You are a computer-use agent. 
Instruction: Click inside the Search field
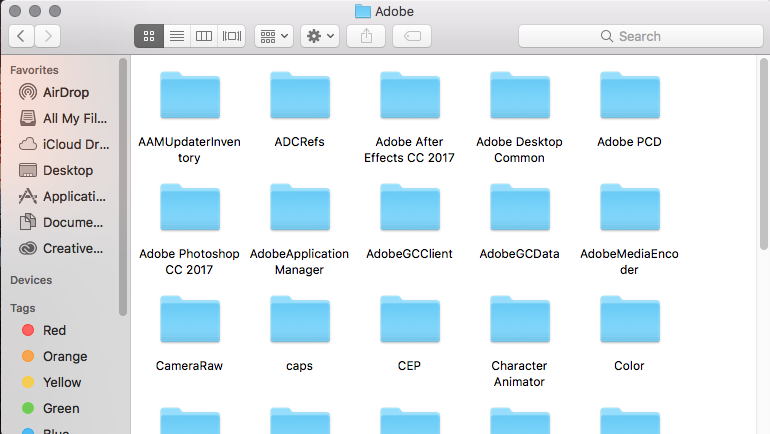tap(641, 36)
